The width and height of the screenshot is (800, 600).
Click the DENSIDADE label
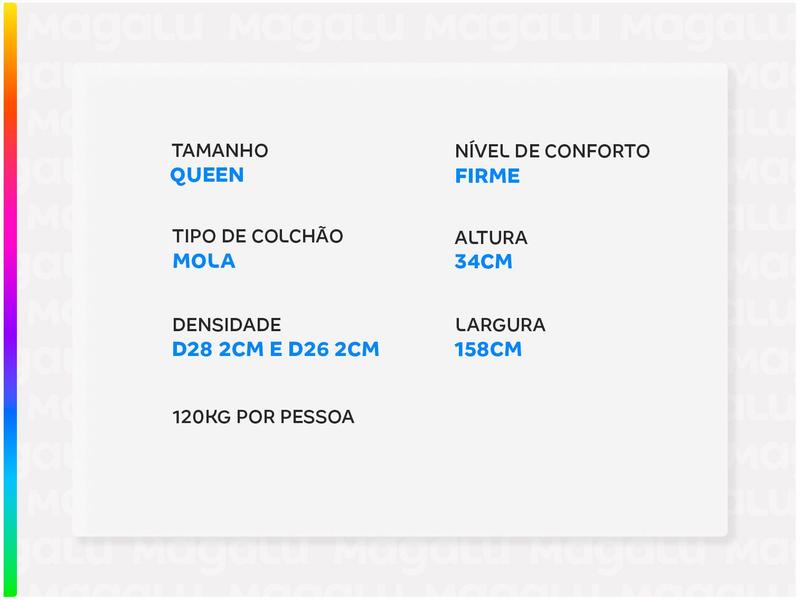[226, 325]
